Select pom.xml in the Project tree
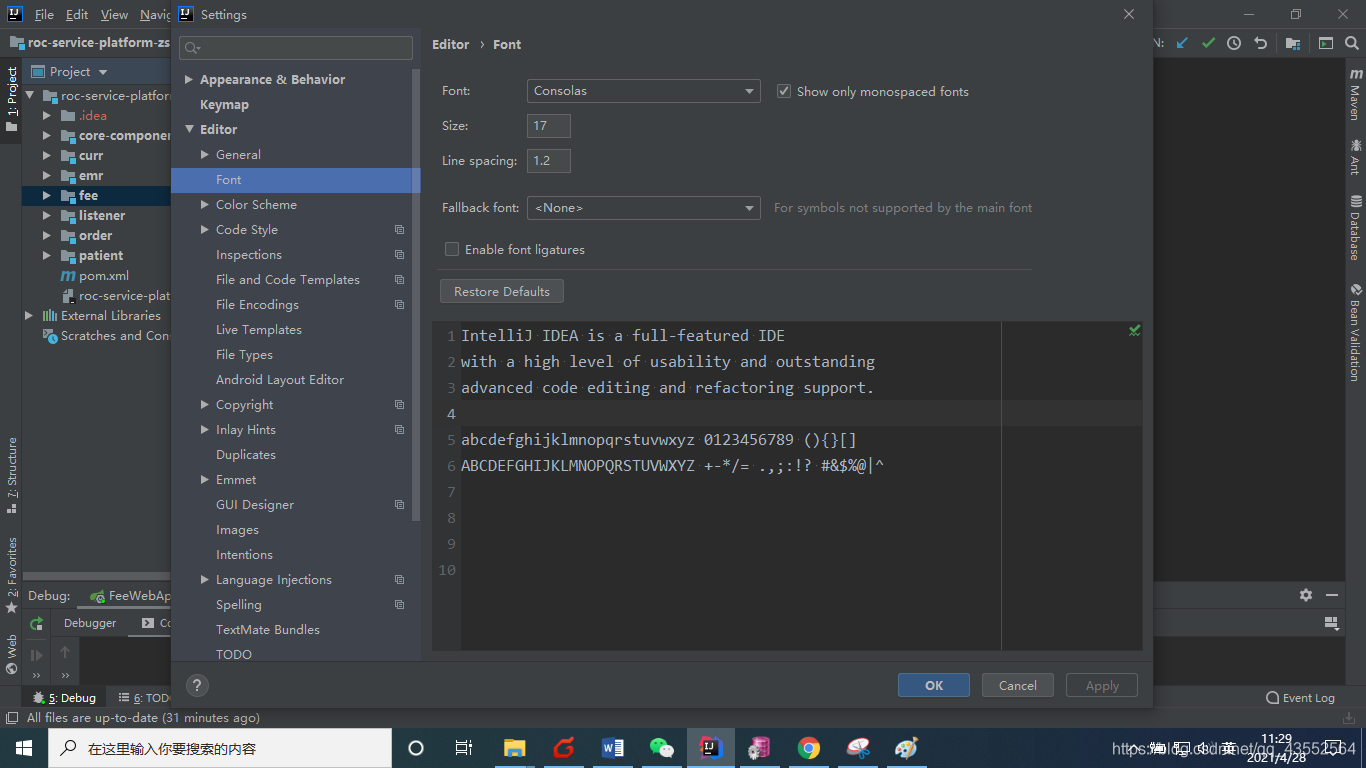The height and width of the screenshot is (768, 1366). point(97,276)
